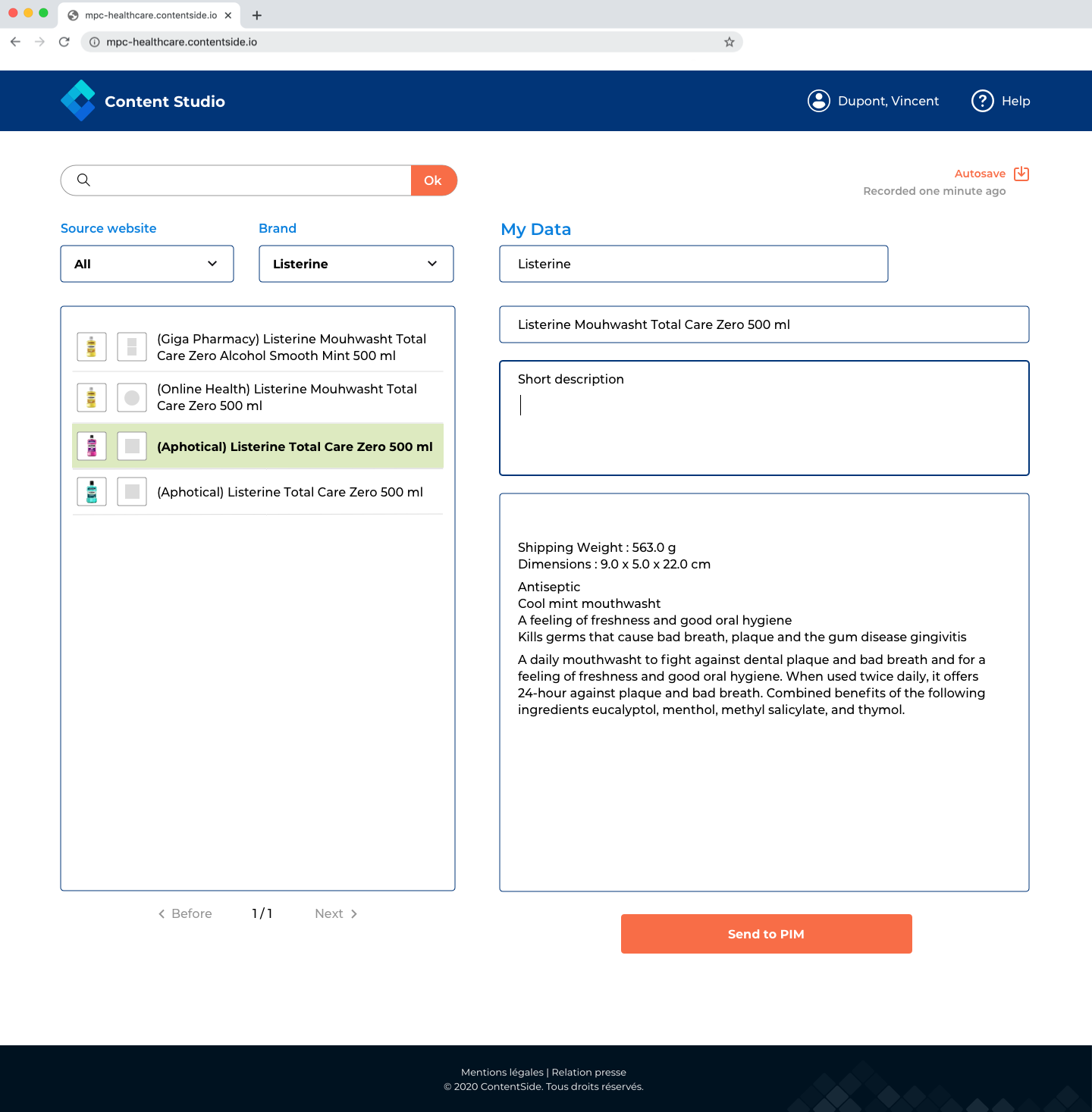Screen dimensions: 1092x1112
Task: Click the Antiseptic line in the description
Action: [x=549, y=587]
